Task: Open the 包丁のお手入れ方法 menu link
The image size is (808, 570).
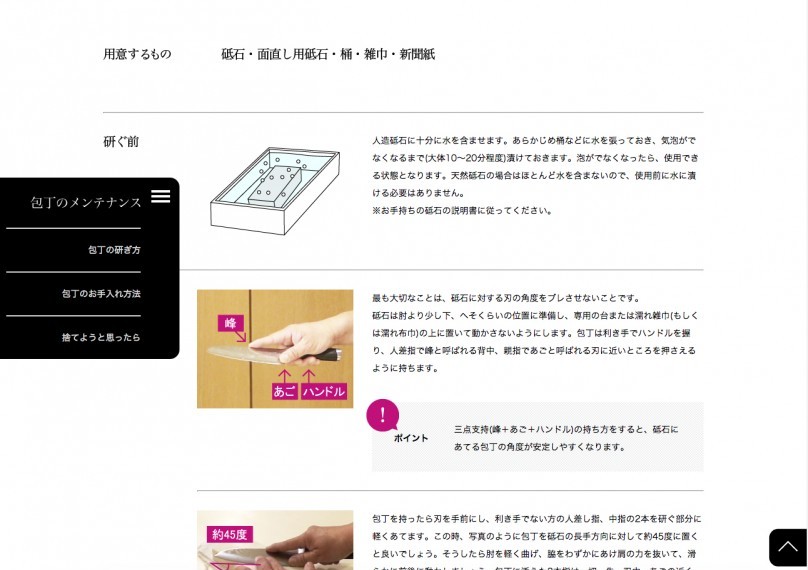Action: pyautogui.click(x=101, y=294)
